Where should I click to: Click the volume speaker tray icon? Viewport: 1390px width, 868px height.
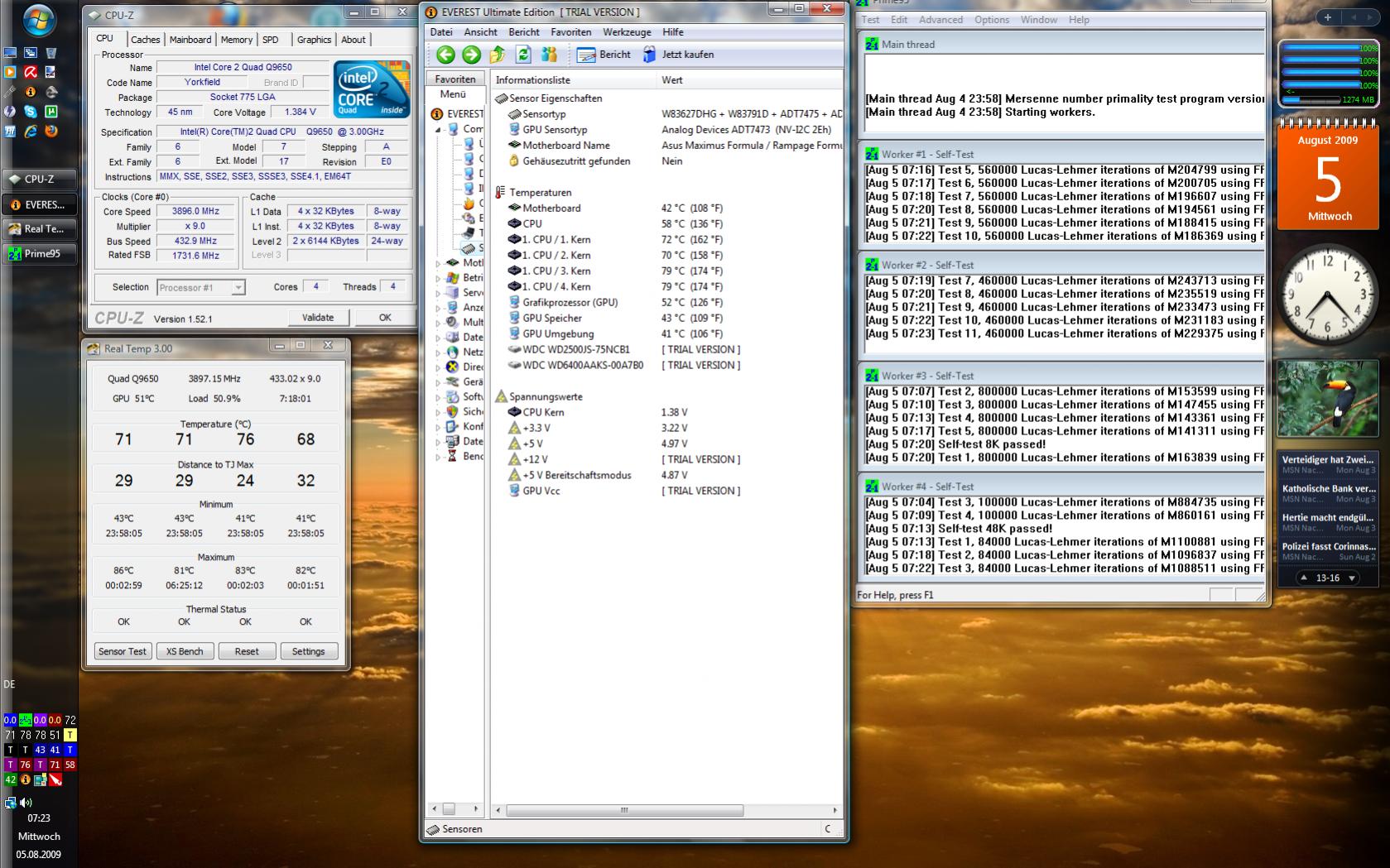tap(26, 802)
